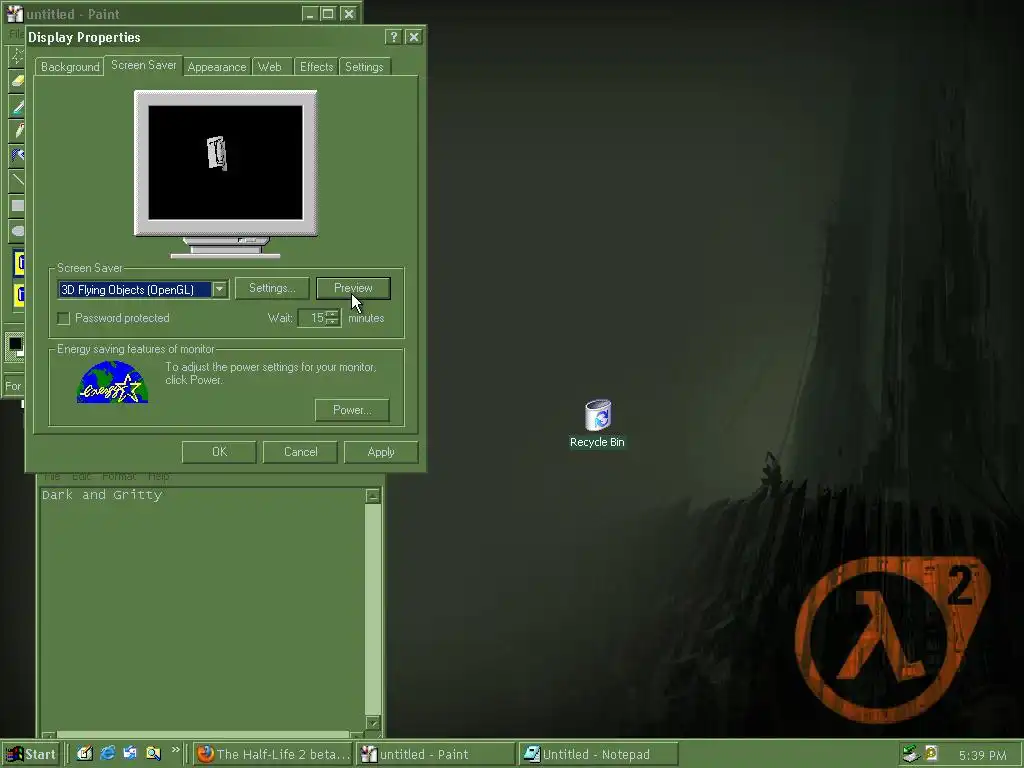Switch to the Background tab
Image resolution: width=1024 pixels, height=768 pixels.
point(70,67)
